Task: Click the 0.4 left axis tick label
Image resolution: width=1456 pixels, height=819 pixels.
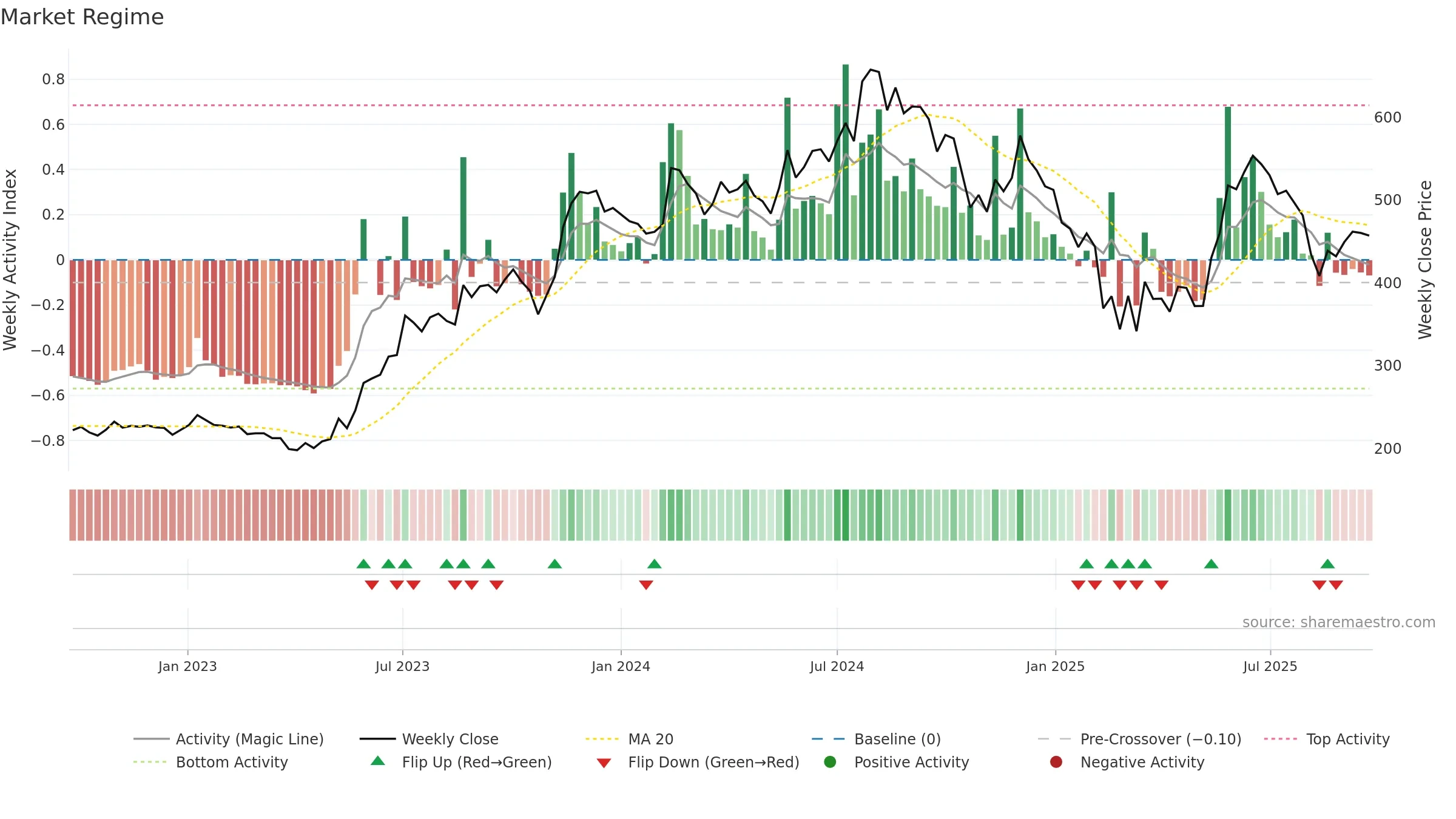Action: [53, 169]
